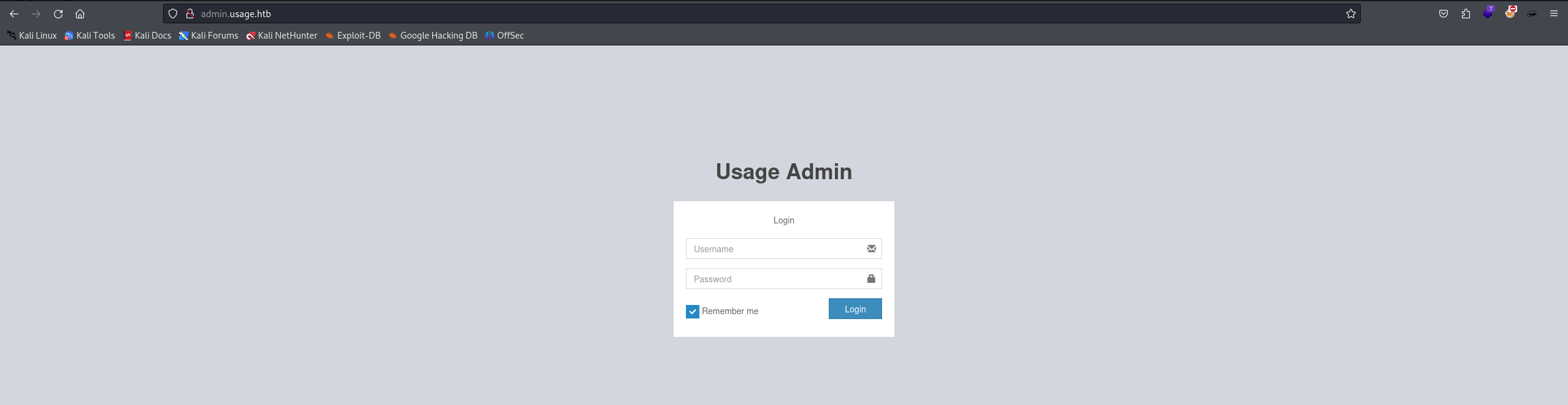
Task: Click the blue Login button
Action: (855, 309)
